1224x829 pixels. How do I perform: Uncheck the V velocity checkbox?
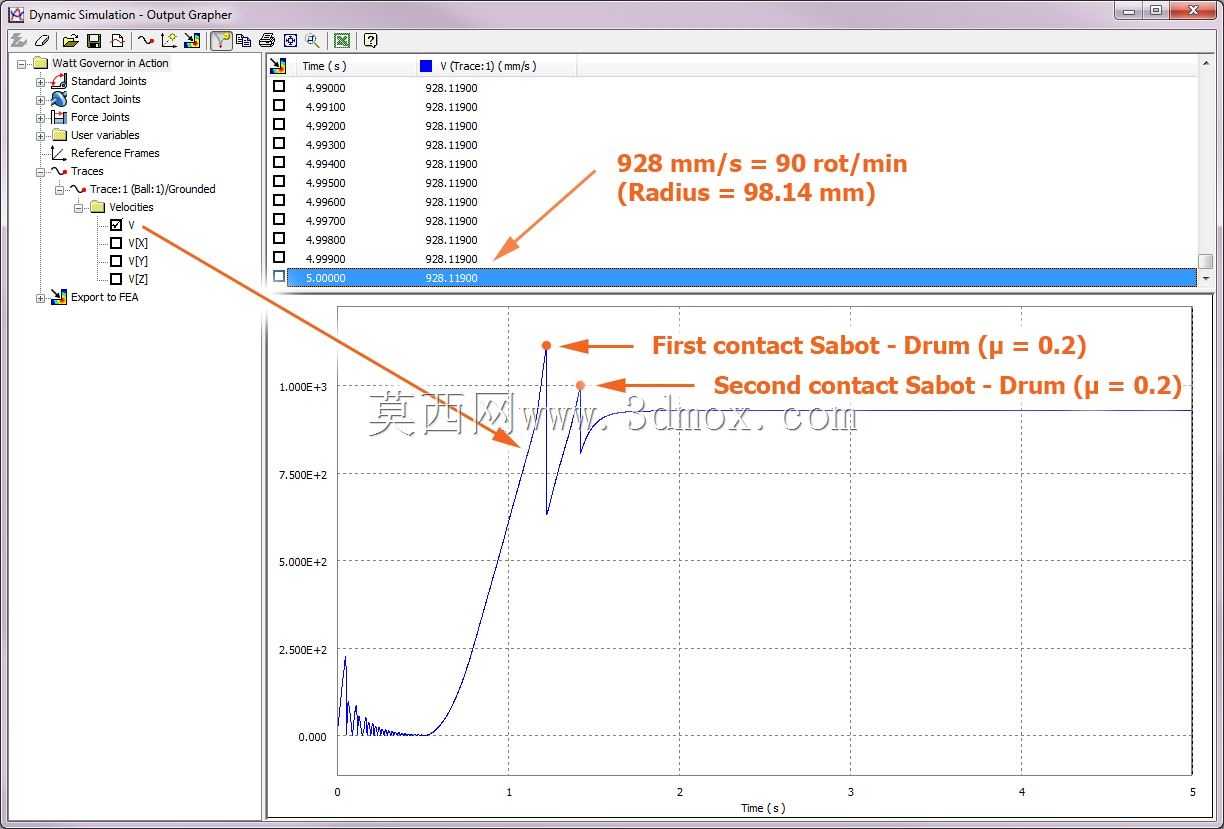coord(116,225)
